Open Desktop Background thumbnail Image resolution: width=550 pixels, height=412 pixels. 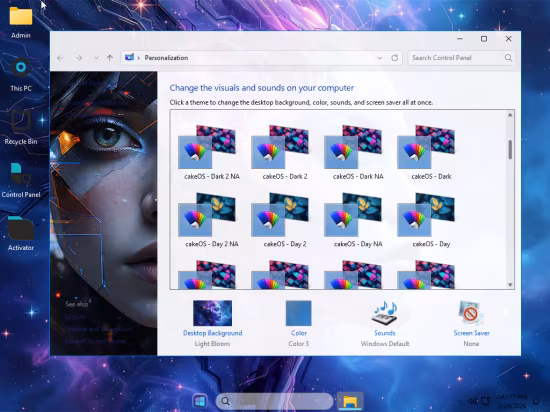pyautogui.click(x=212, y=313)
